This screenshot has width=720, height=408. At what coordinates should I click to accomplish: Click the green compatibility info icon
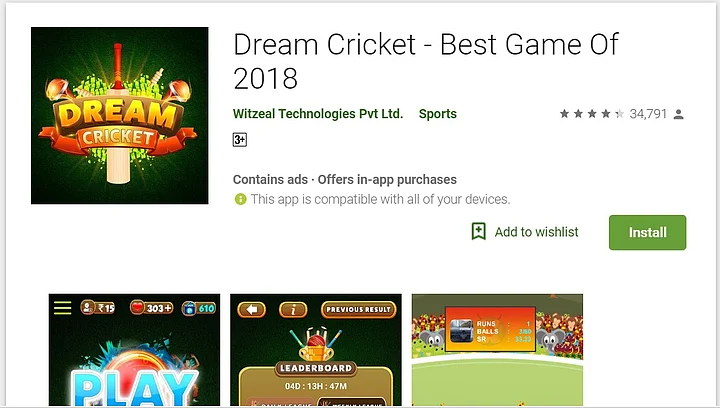[240, 199]
